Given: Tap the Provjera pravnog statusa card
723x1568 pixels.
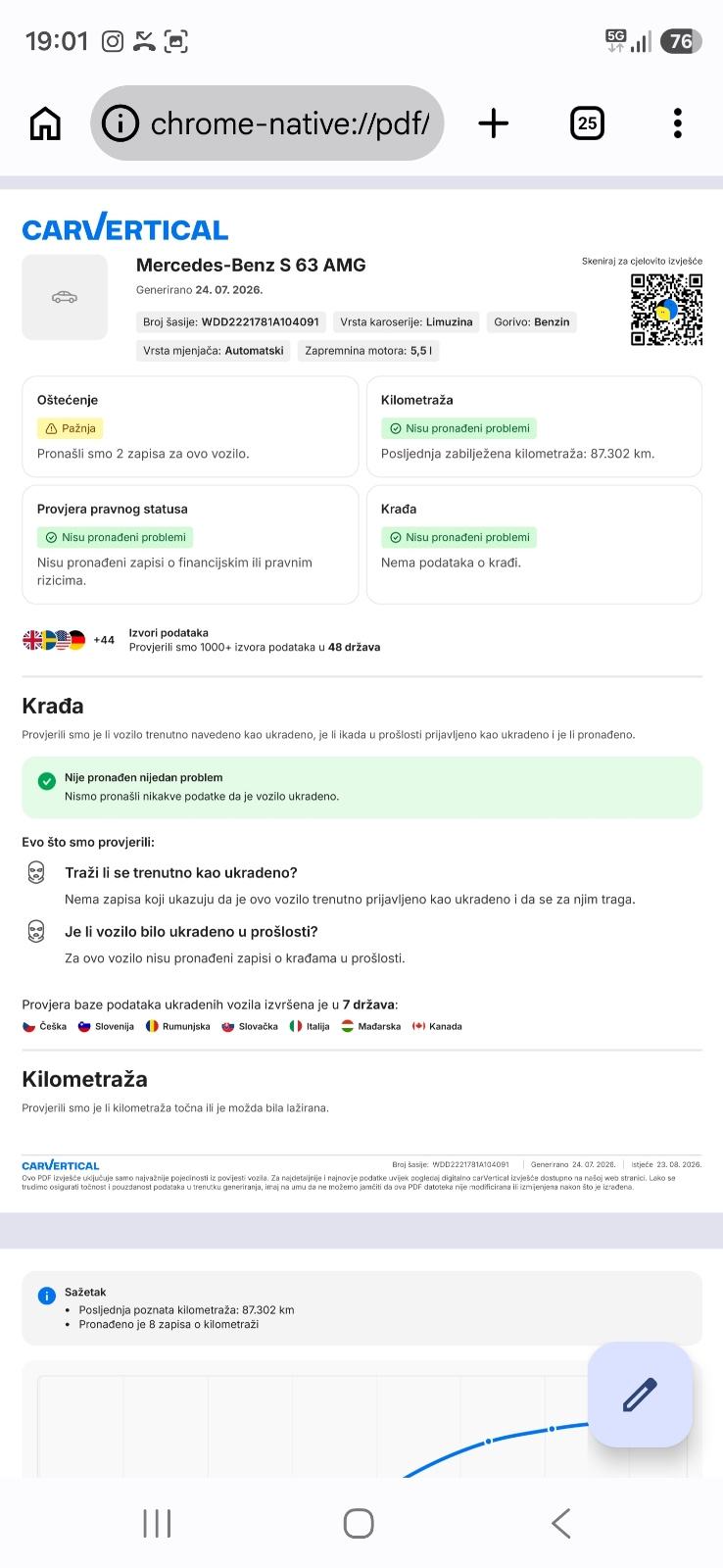Looking at the screenshot, I should pyautogui.click(x=190, y=544).
